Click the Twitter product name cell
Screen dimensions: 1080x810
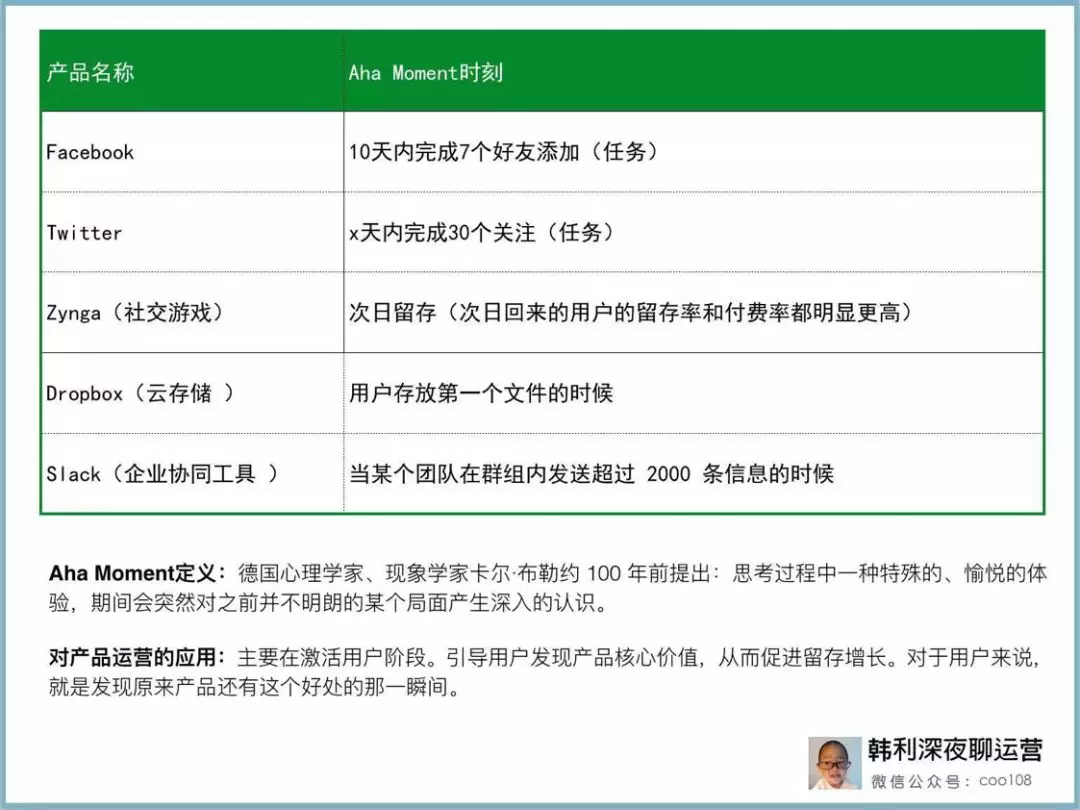[x=192, y=233]
